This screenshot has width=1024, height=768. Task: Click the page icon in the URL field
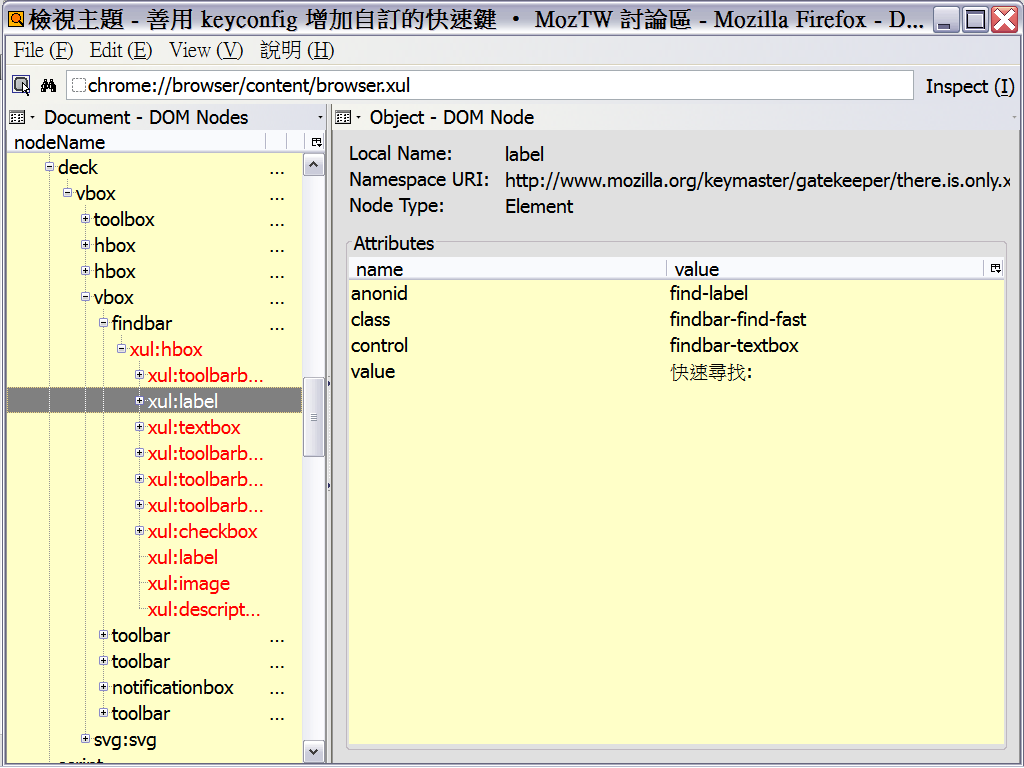click(78, 86)
